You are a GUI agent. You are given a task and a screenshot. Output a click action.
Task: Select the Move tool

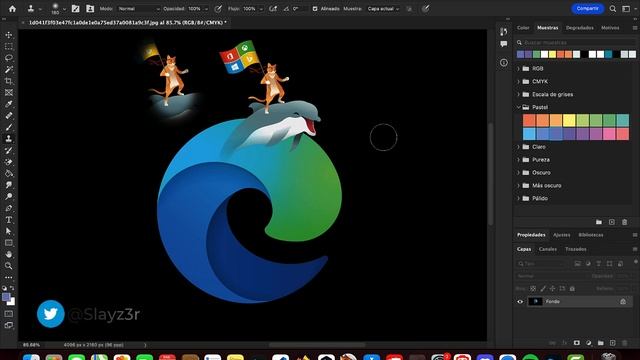9,35
